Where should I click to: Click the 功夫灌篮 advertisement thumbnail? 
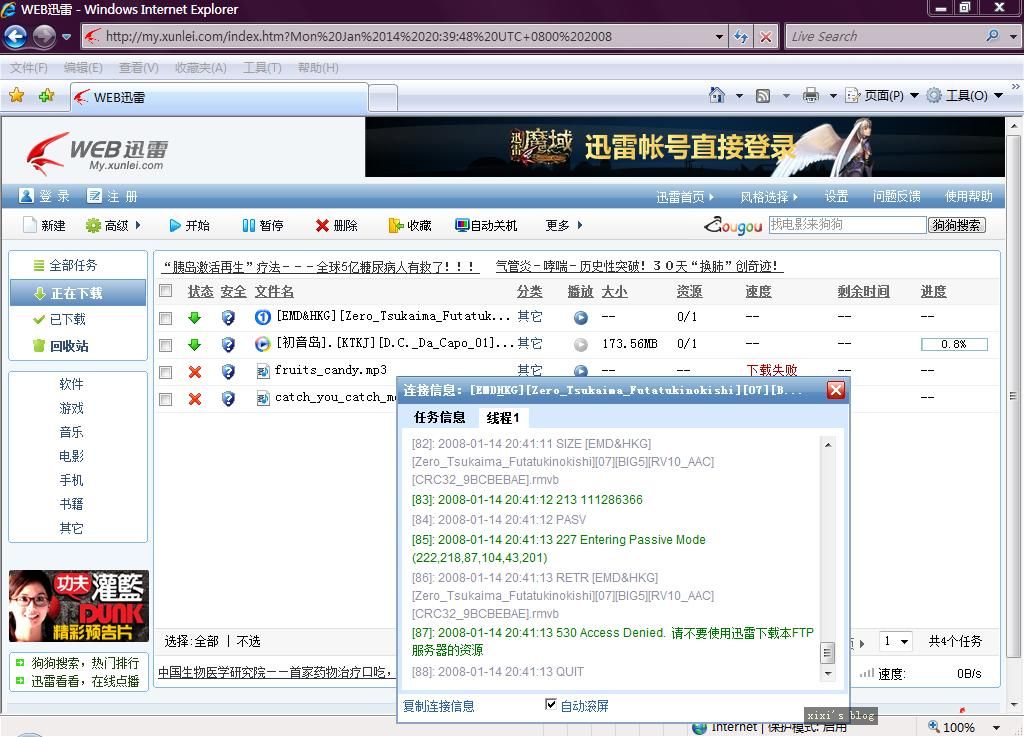(x=78, y=606)
